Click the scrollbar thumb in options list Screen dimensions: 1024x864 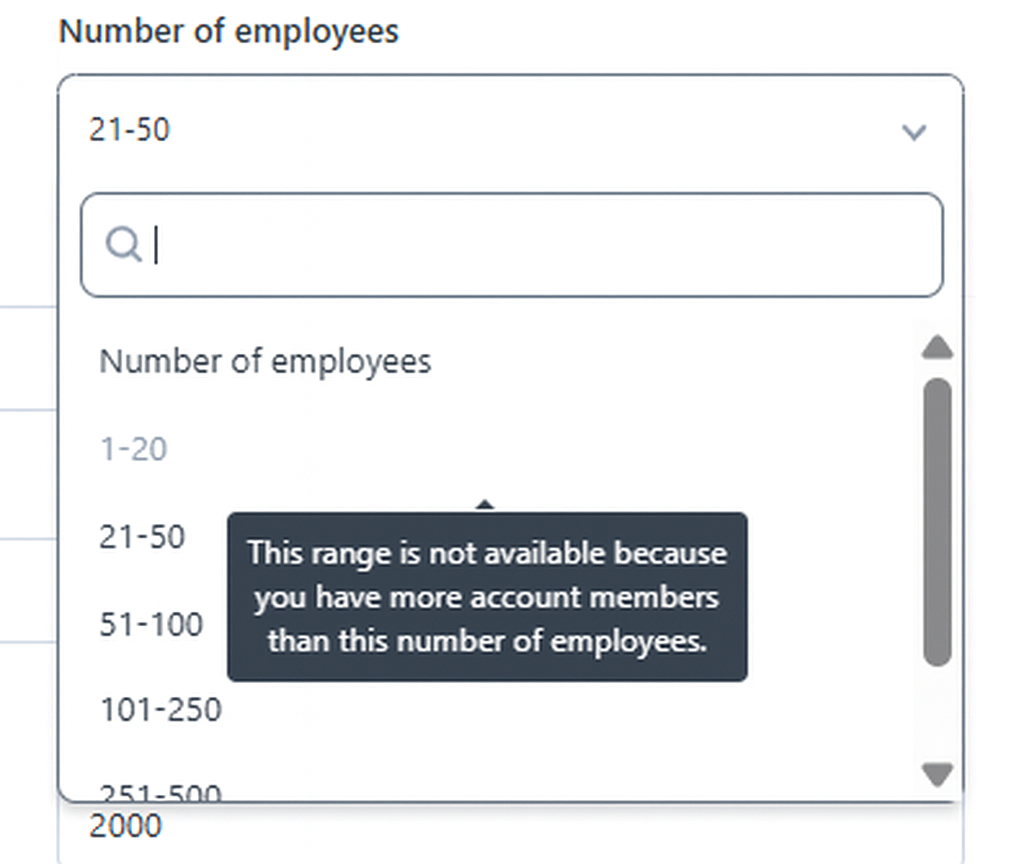point(937,520)
